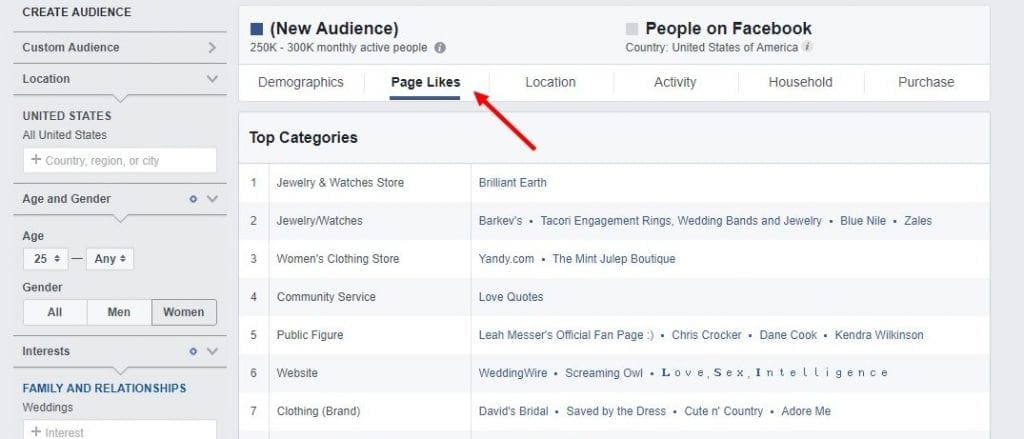Open minimum age 25 dropdown

(x=45, y=259)
